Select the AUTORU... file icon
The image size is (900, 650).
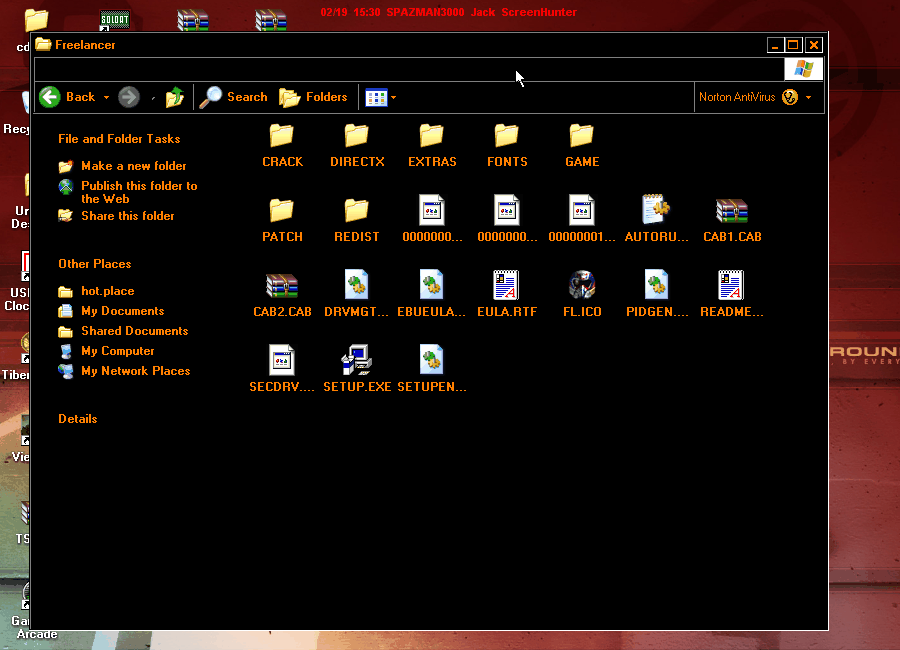click(656, 220)
